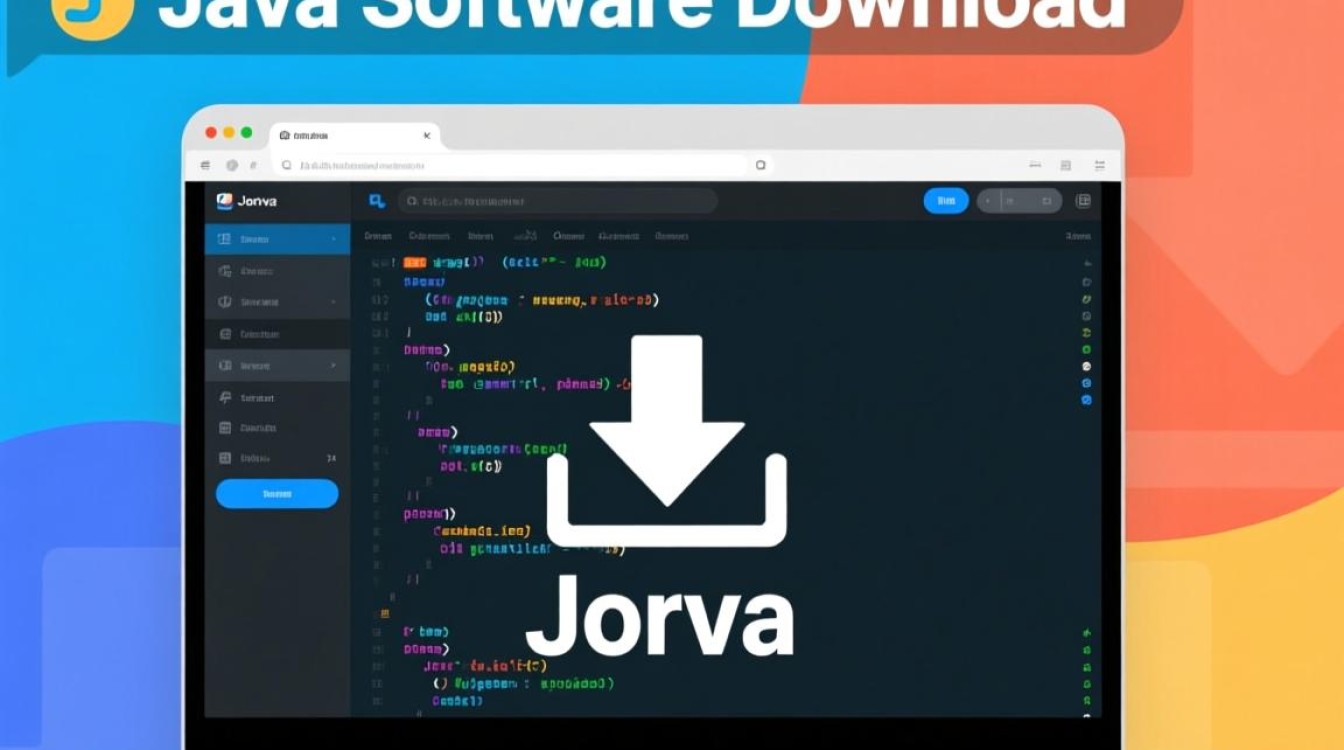
Task: Toggle the right segment of the gray pill control
Action: [1046, 201]
